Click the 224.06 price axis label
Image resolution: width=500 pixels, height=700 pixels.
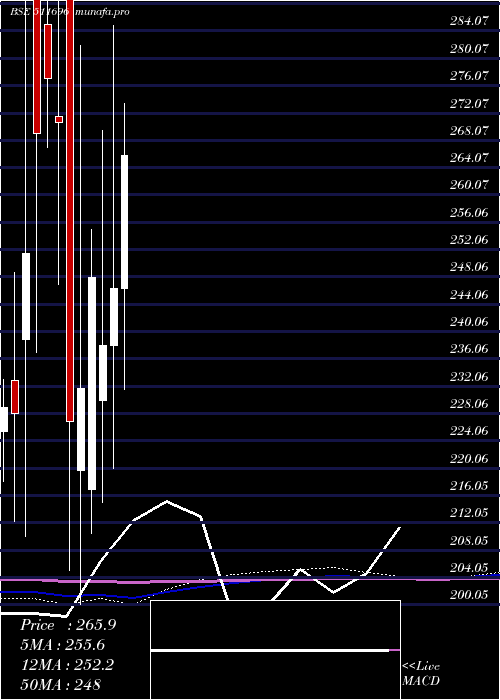(469, 431)
